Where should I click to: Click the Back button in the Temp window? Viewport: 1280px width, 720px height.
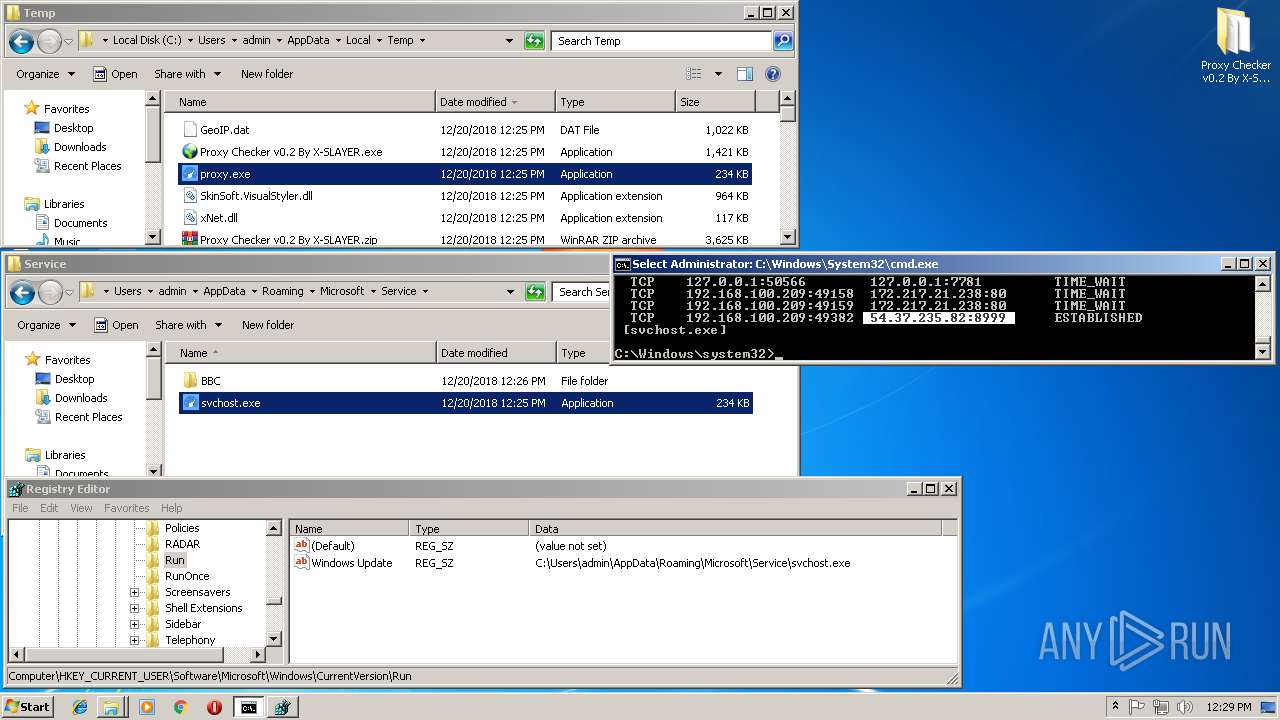pos(21,41)
